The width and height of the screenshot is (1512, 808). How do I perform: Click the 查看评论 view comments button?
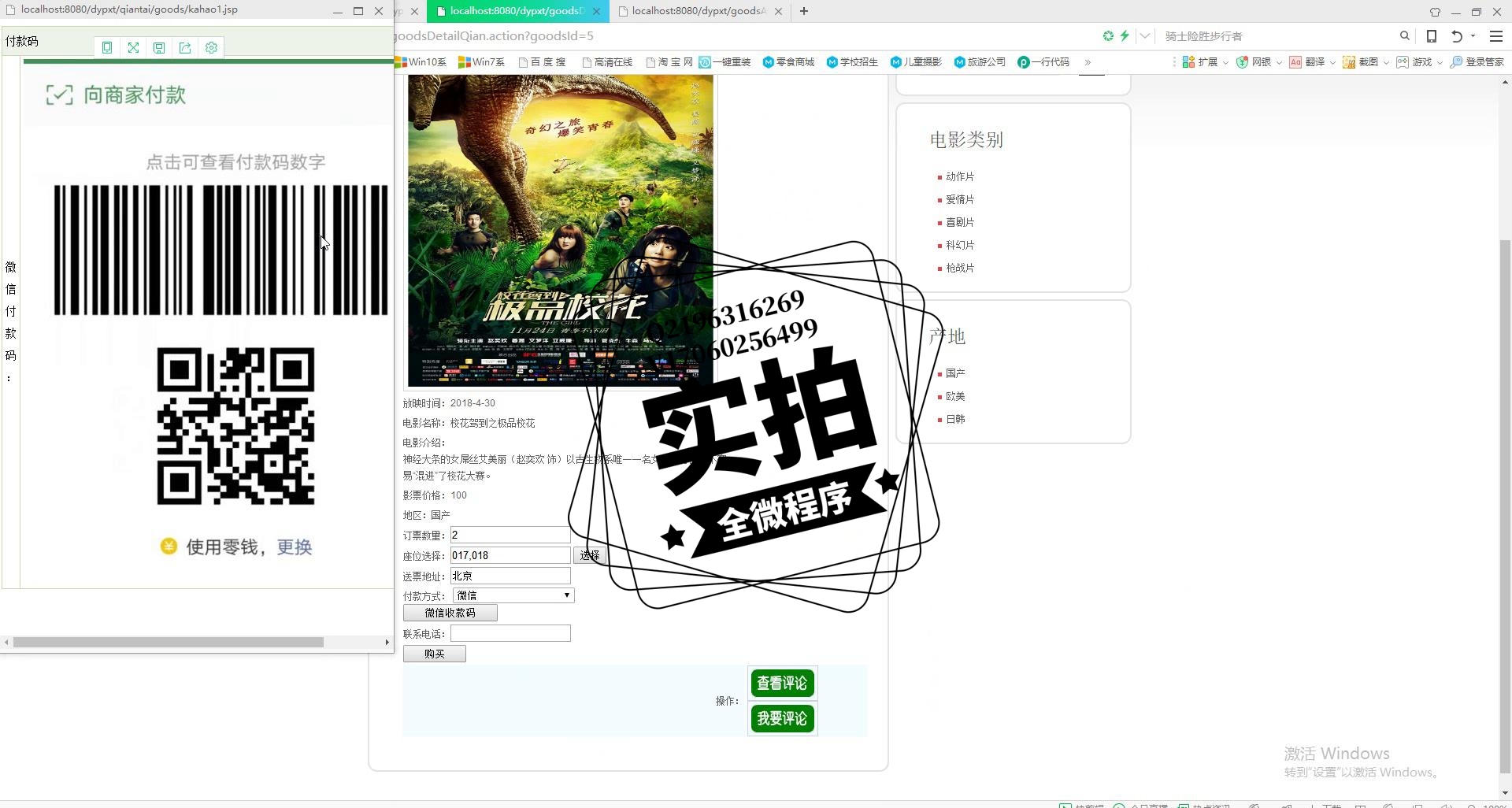[782, 683]
